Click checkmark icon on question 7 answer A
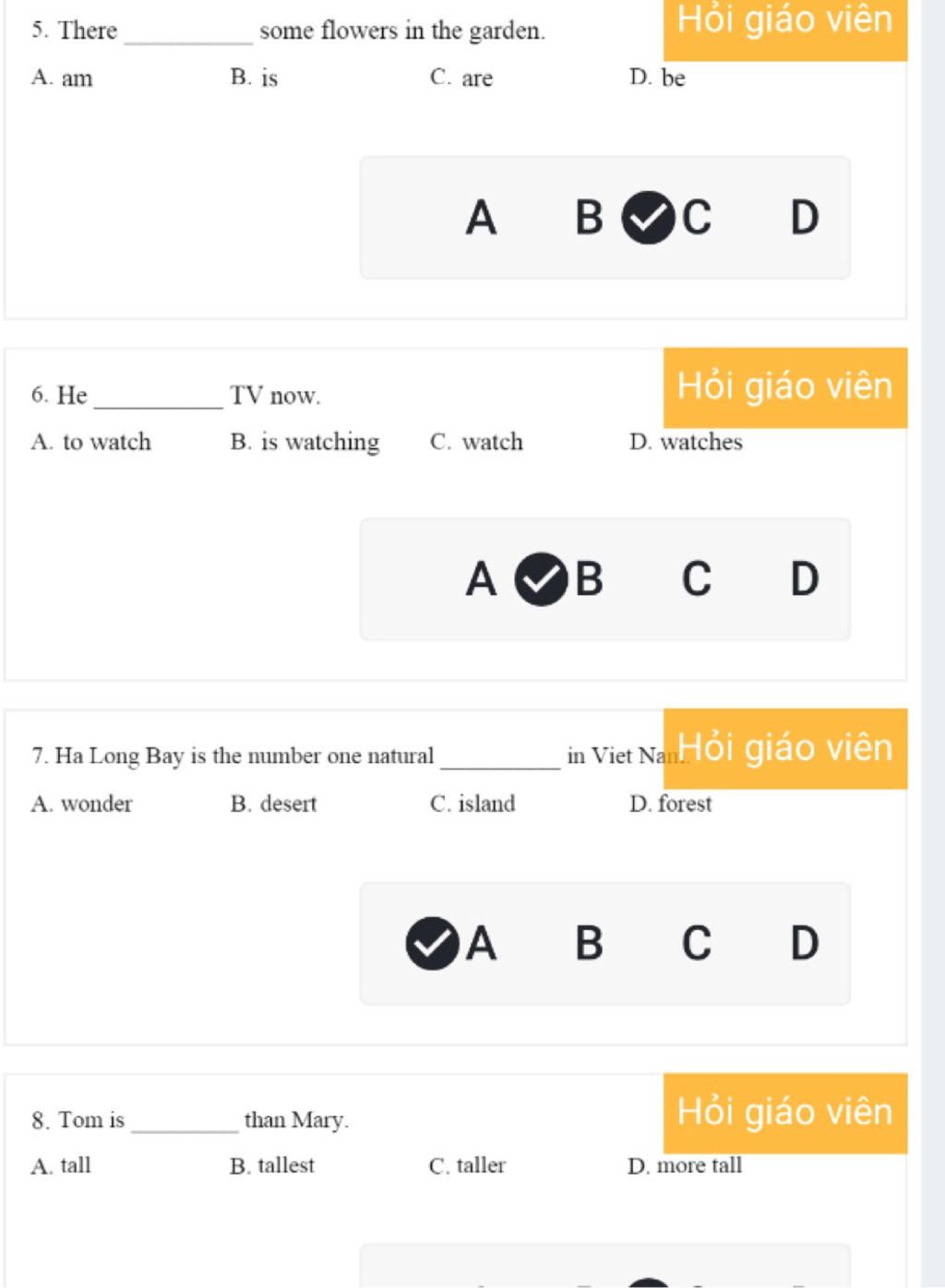 click(432, 944)
